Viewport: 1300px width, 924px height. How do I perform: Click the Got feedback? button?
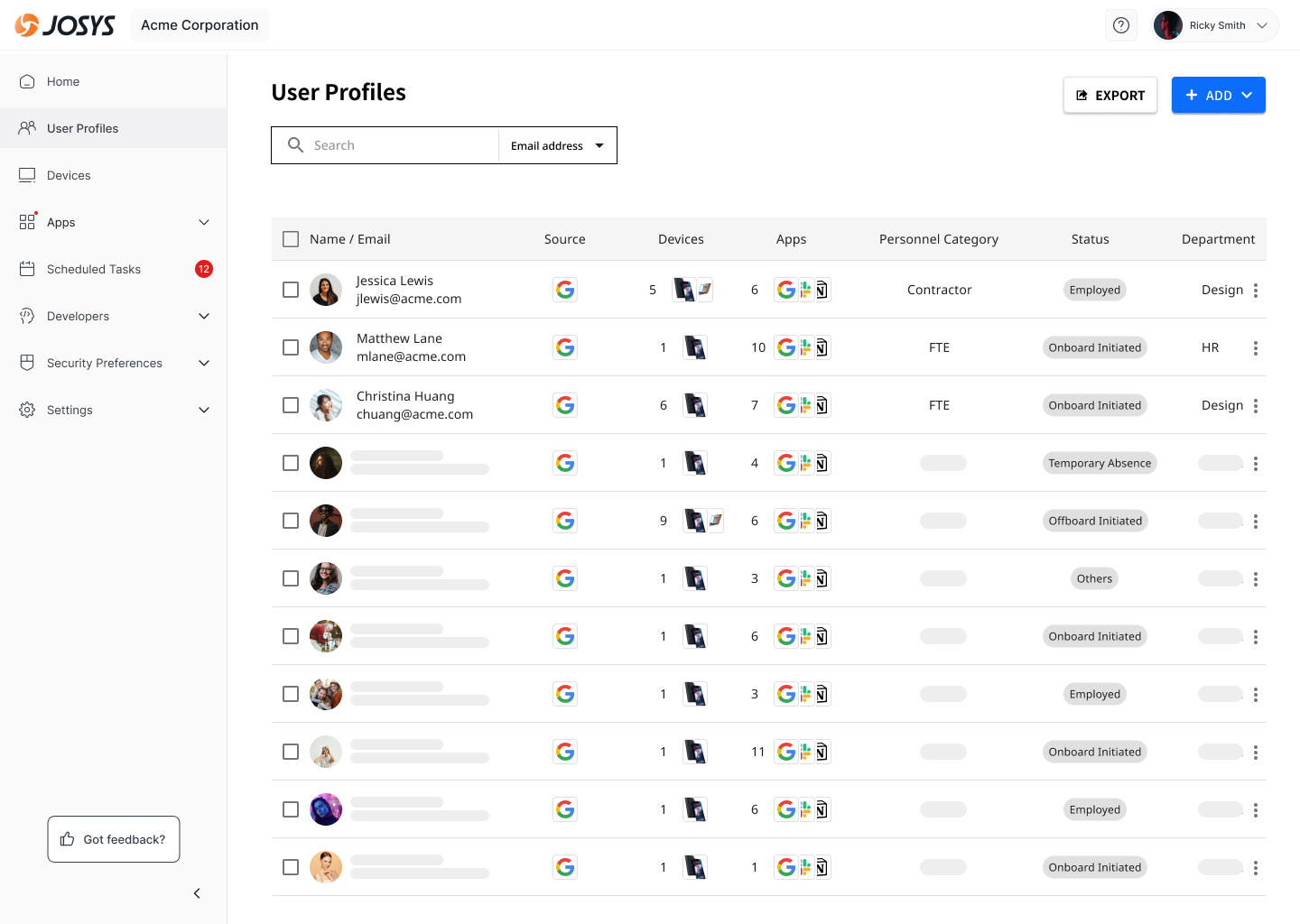(114, 839)
